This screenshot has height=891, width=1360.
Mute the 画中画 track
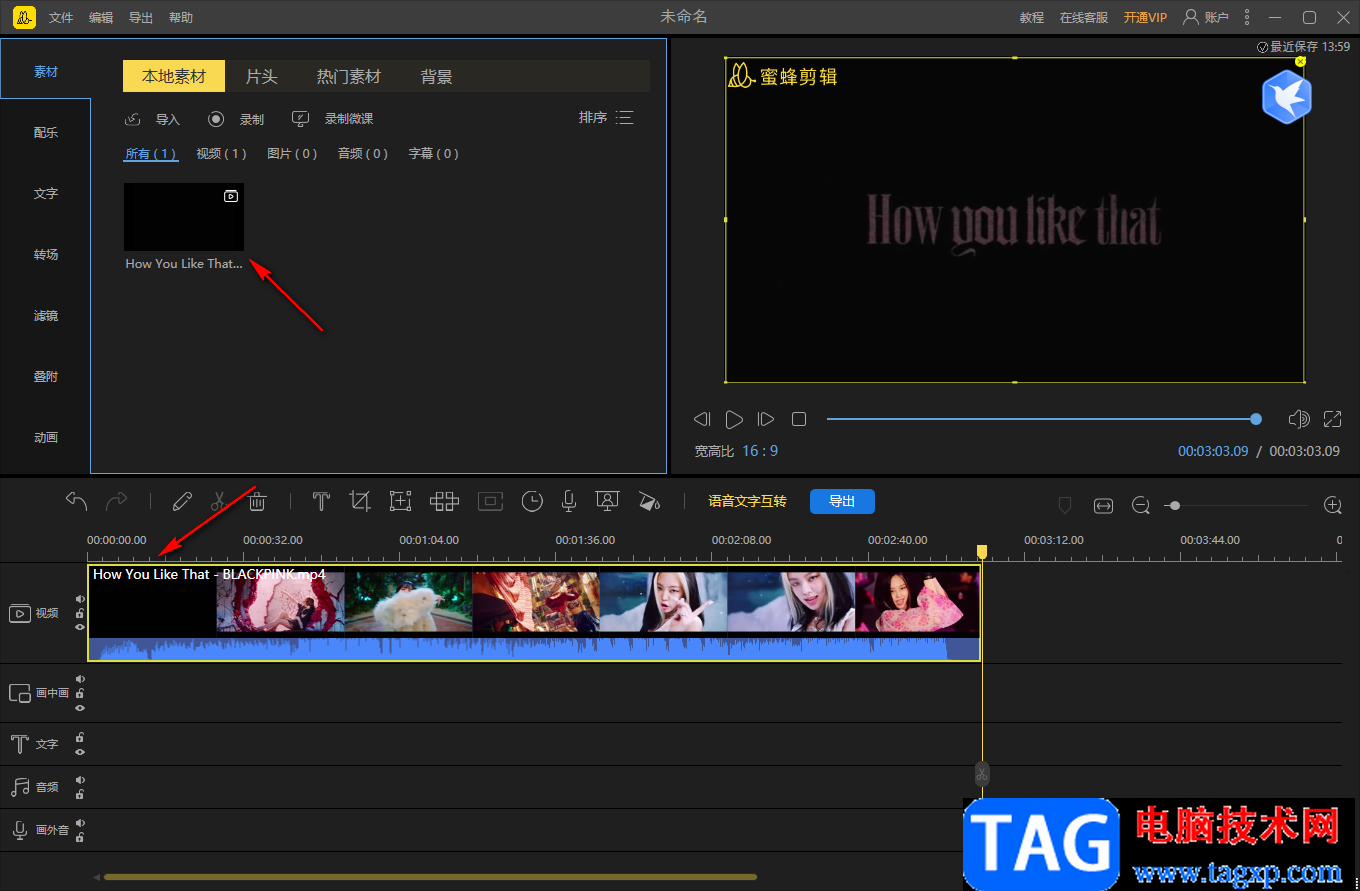[x=80, y=679]
